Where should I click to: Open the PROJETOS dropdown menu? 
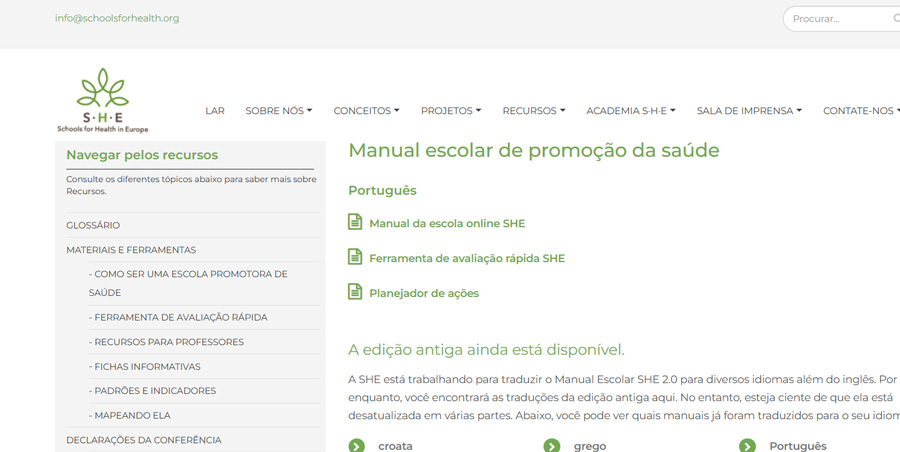coord(451,111)
